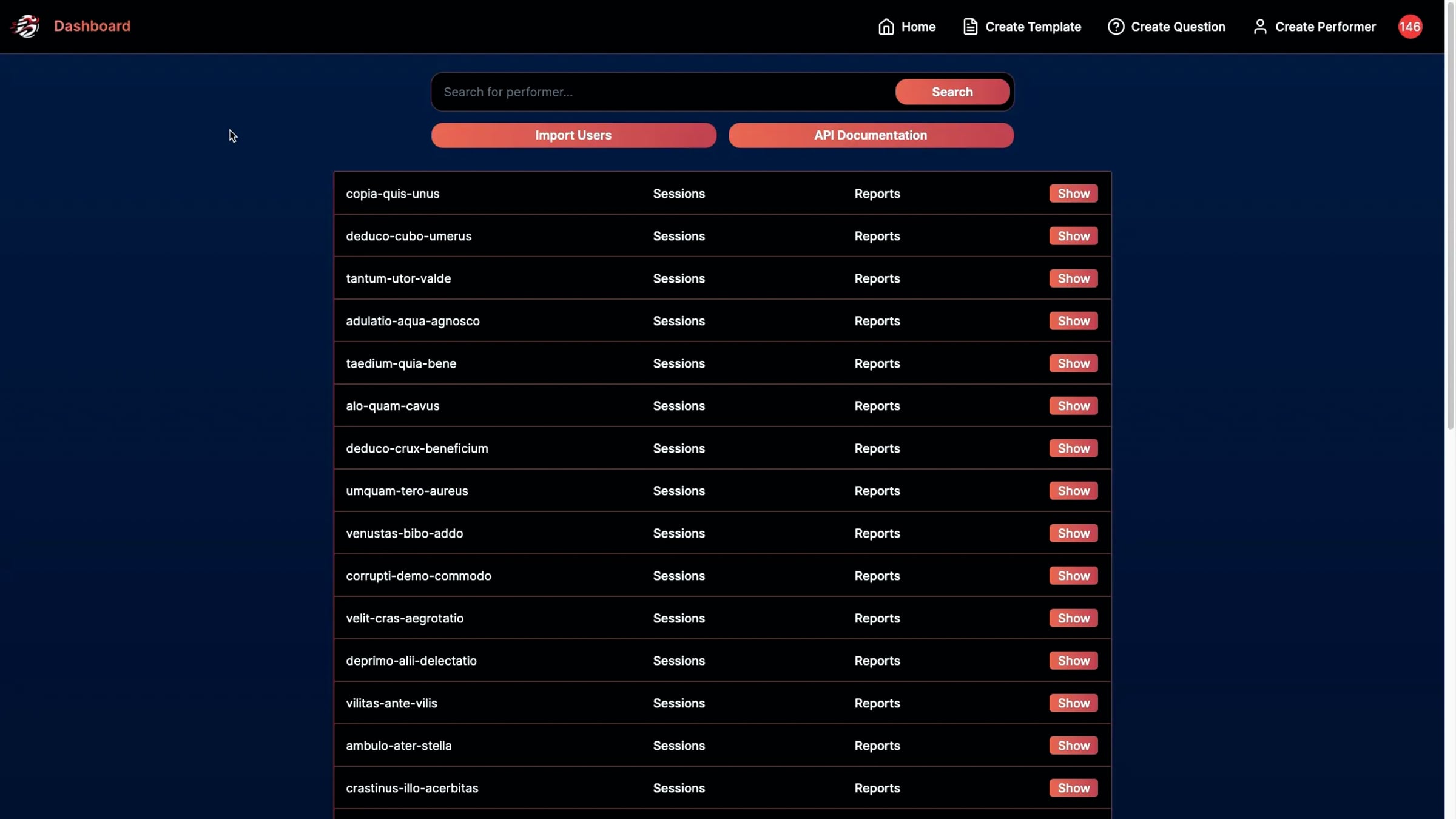Image resolution: width=1456 pixels, height=819 pixels.
Task: Open Reports for corrupti-demo-commodo
Action: coord(877,576)
